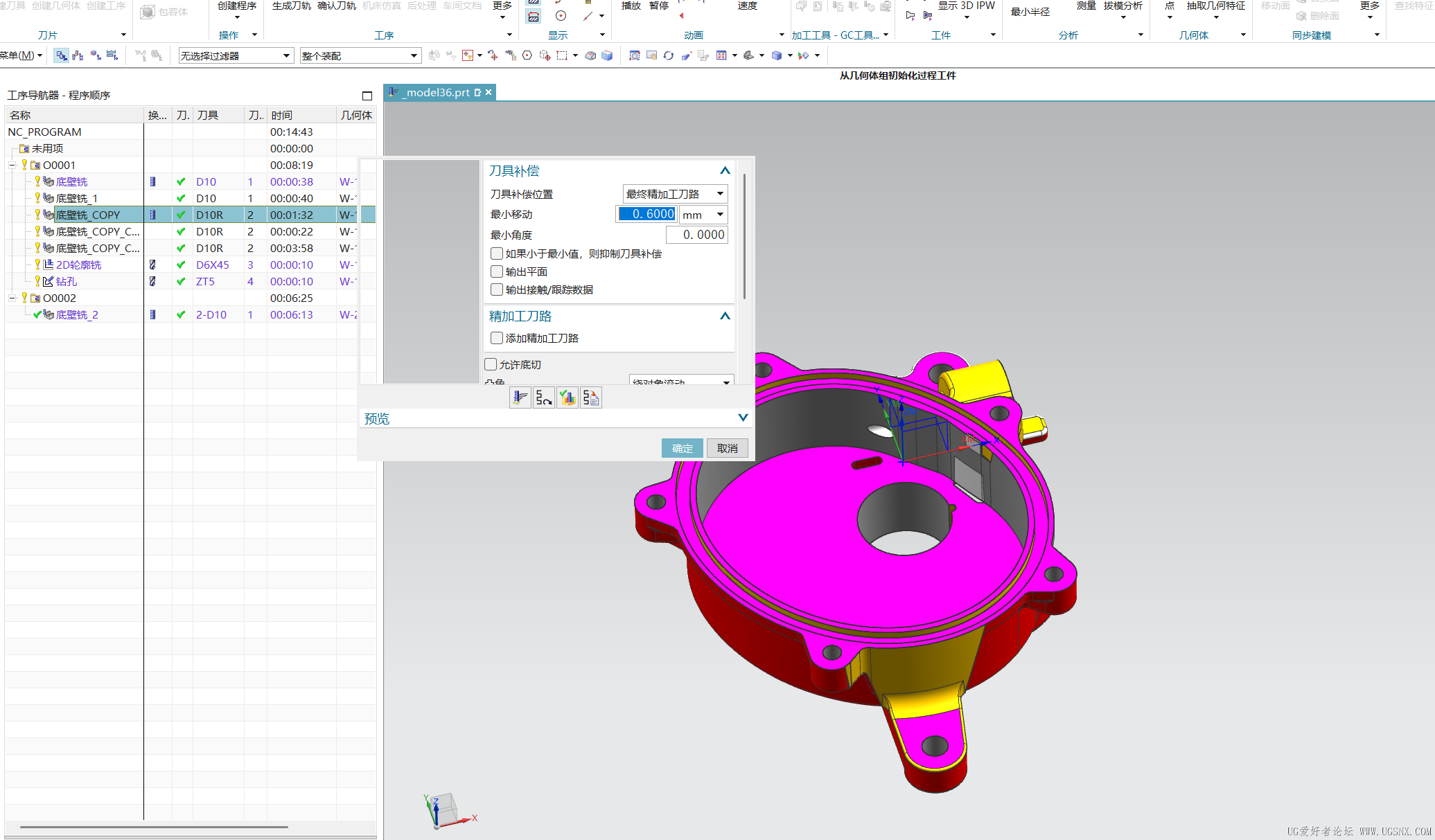1435x840 pixels.
Task: Enable 输出接触/跟踪数据 checkbox
Action: click(497, 289)
